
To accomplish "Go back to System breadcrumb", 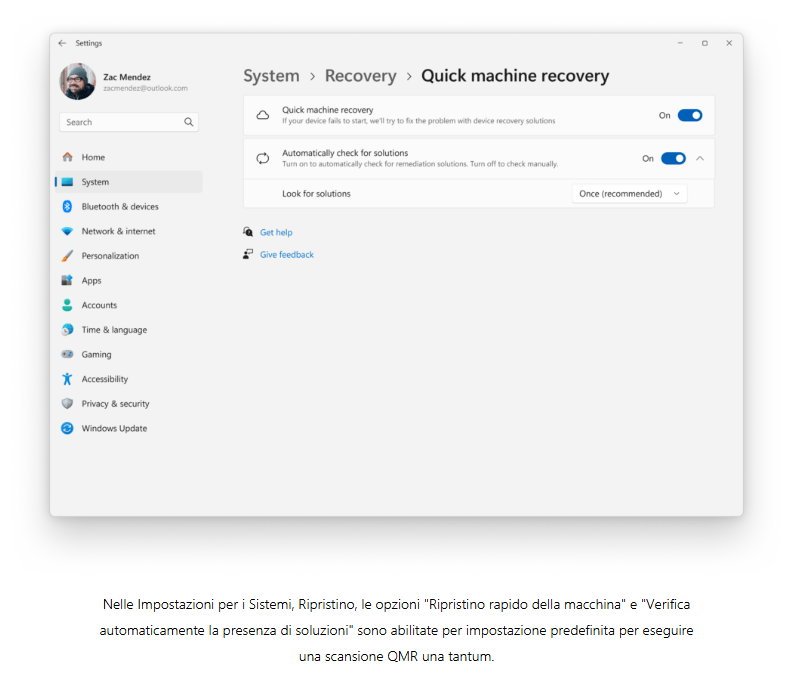I will pos(271,76).
